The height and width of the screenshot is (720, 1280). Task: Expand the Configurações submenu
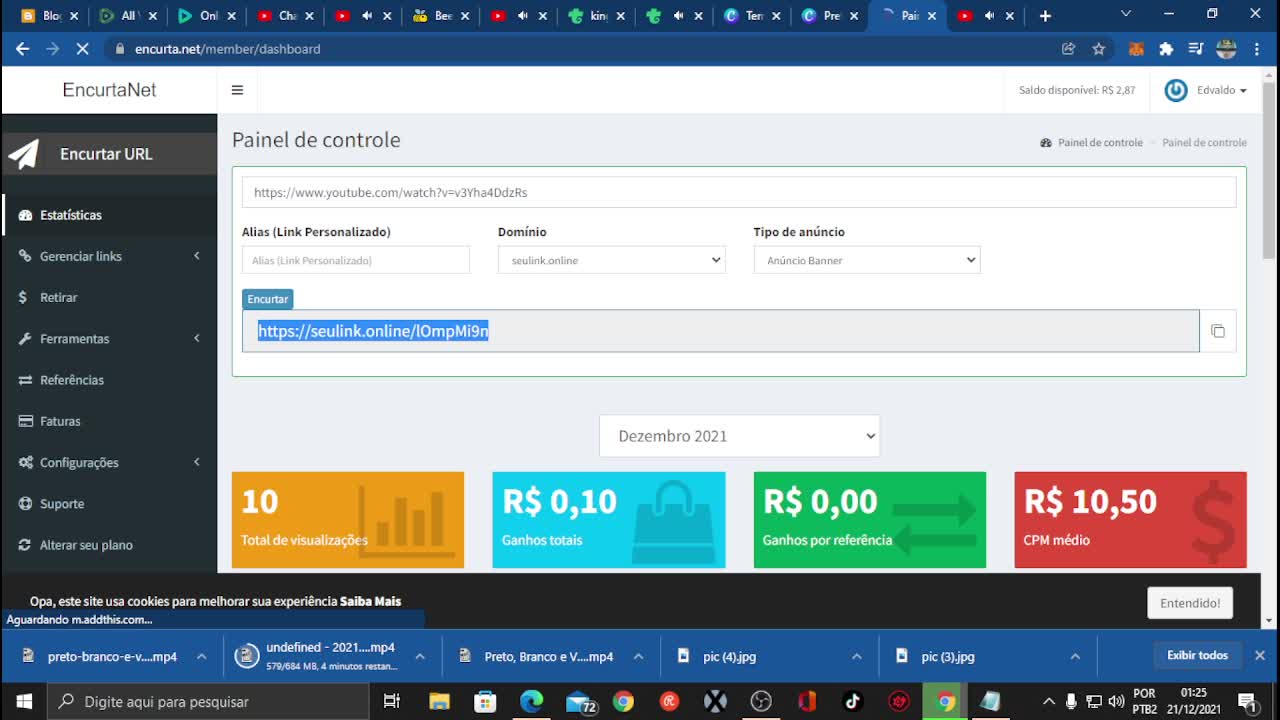tap(197, 462)
